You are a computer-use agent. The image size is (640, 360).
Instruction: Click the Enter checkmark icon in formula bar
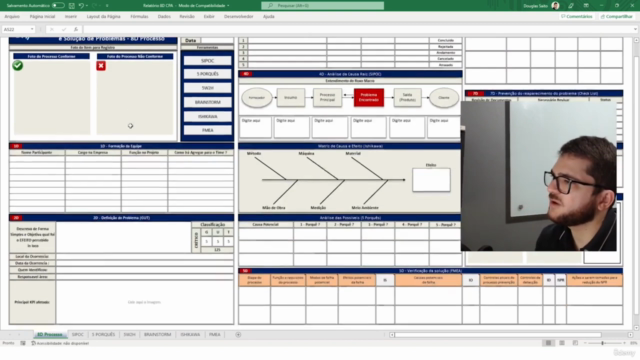(x=64, y=29)
